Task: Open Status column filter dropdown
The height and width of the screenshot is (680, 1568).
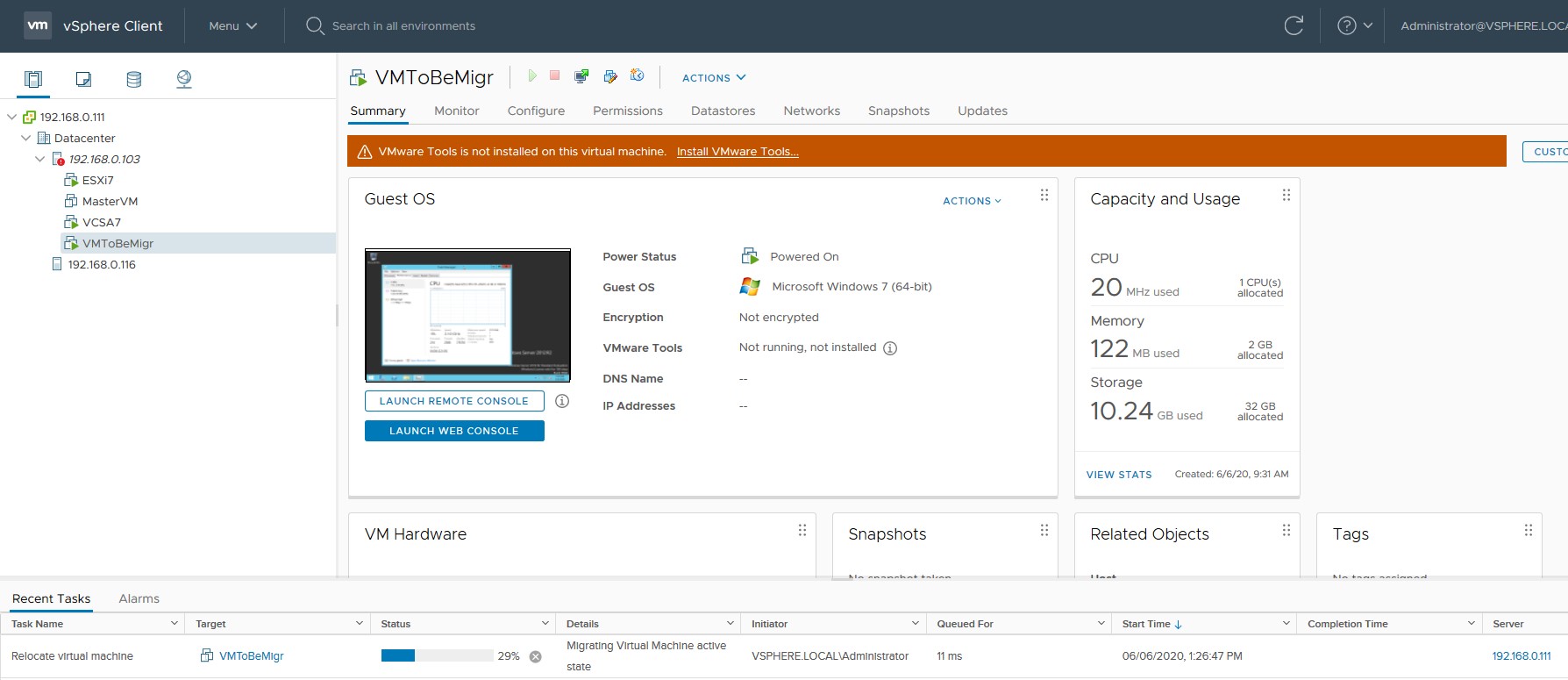Action: [x=545, y=624]
